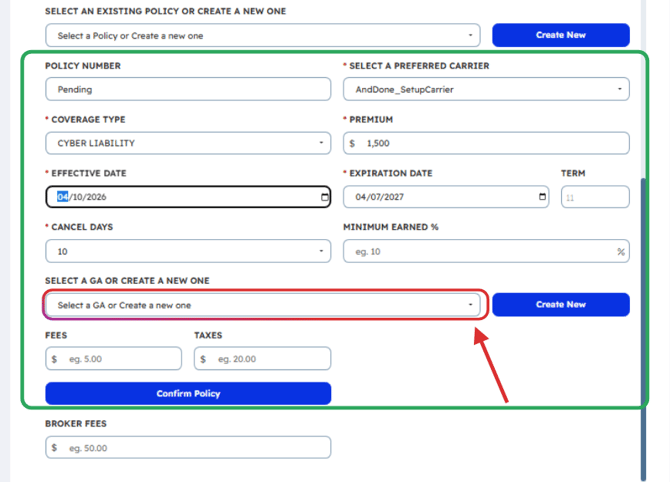Click the Policy Number input field

click(x=188, y=89)
